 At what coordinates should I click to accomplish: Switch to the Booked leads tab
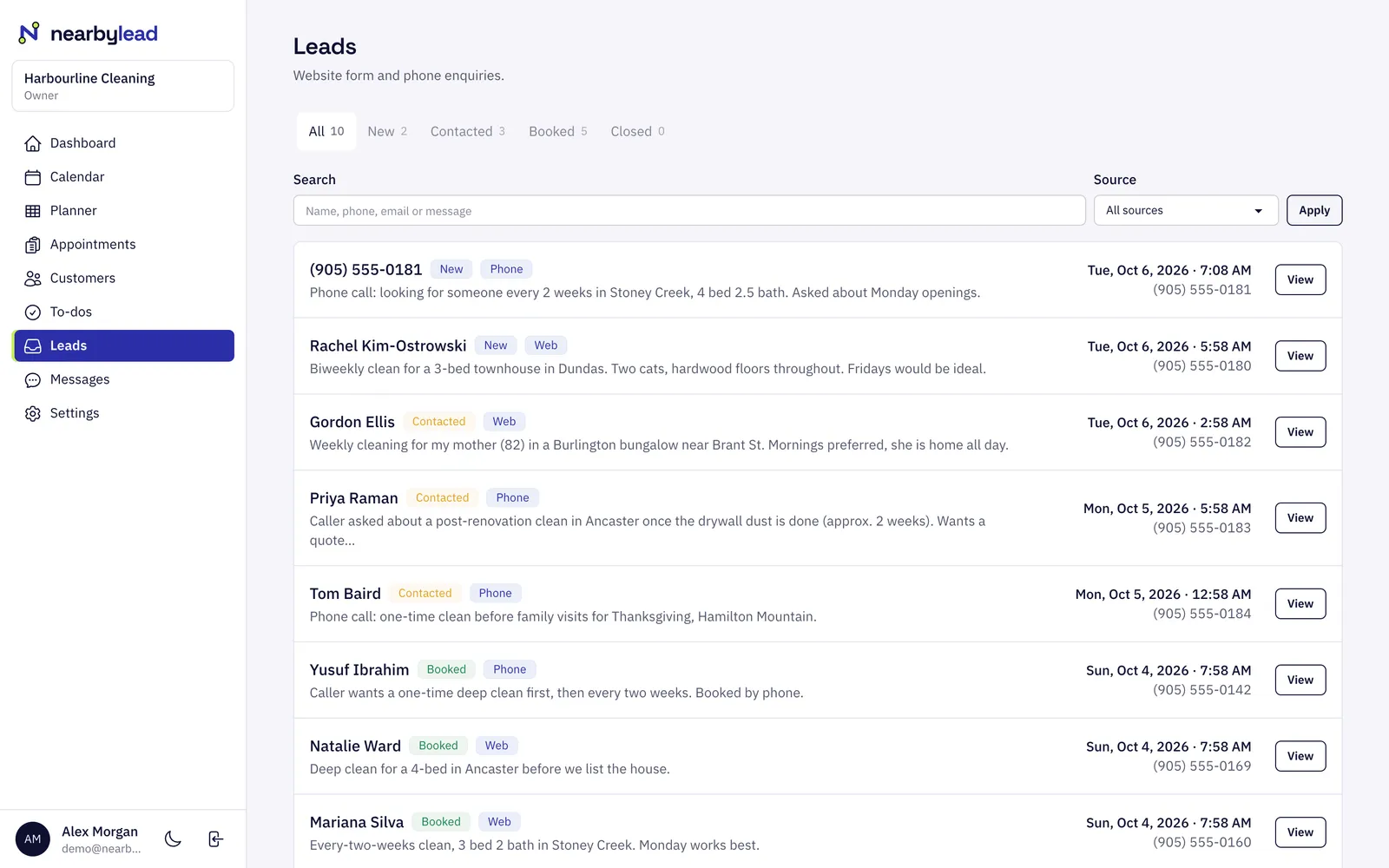(x=558, y=131)
